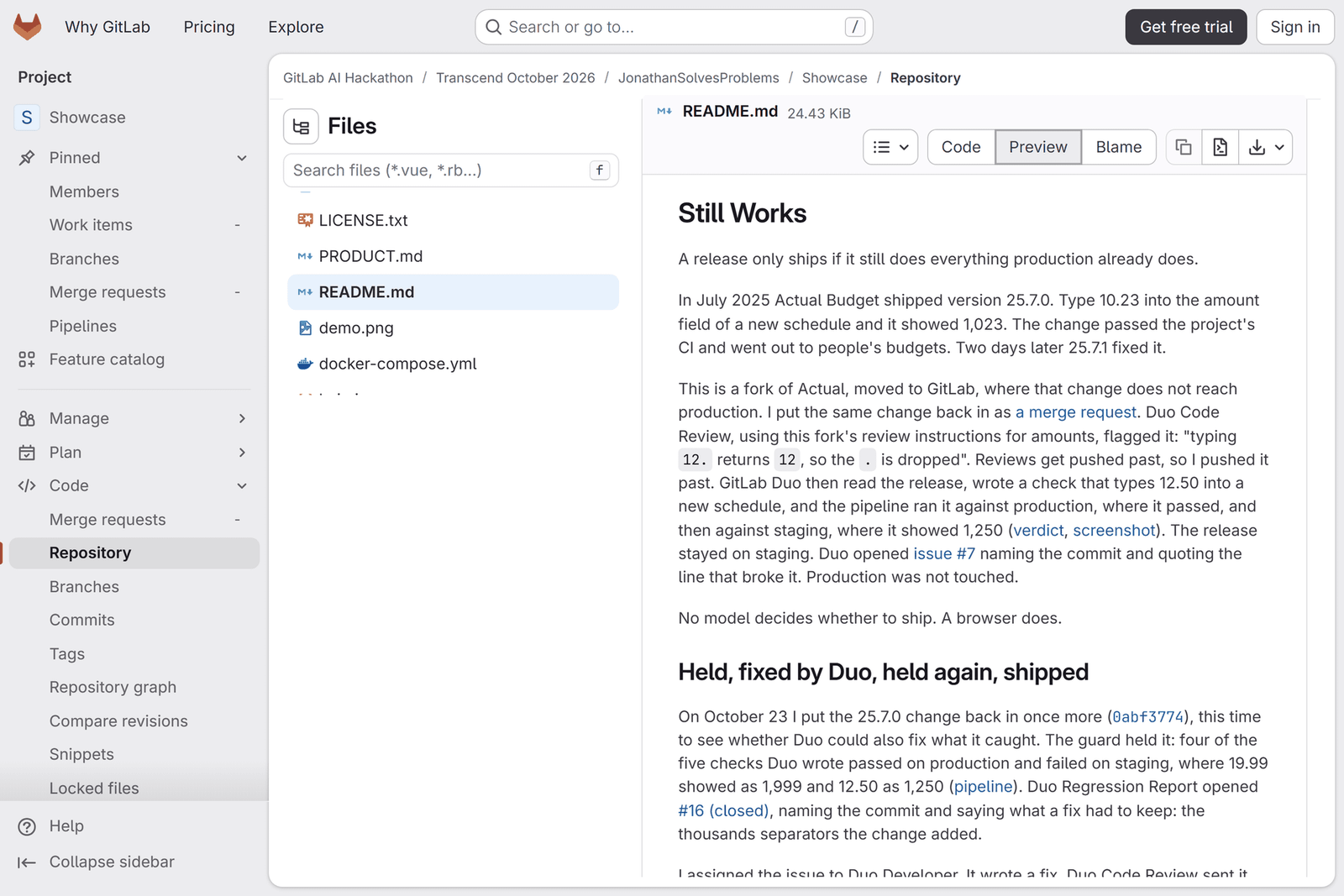Viewport: 1344px width, 896px height.
Task: Open the Explore page
Action: pyautogui.click(x=296, y=27)
